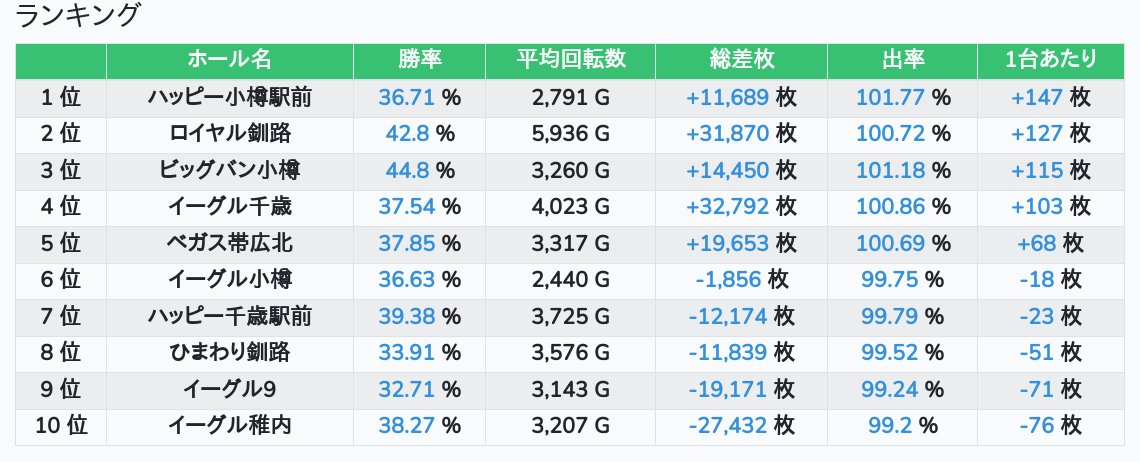Image resolution: width=1140 pixels, height=462 pixels.
Task: Click the イーグル稚内 hall name
Action: point(229,426)
